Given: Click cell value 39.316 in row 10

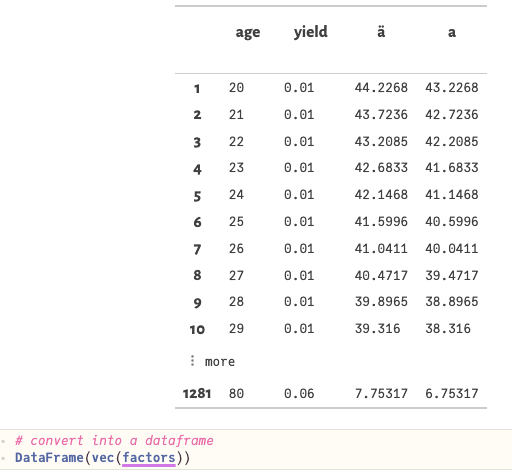Looking at the screenshot, I should [377, 329].
